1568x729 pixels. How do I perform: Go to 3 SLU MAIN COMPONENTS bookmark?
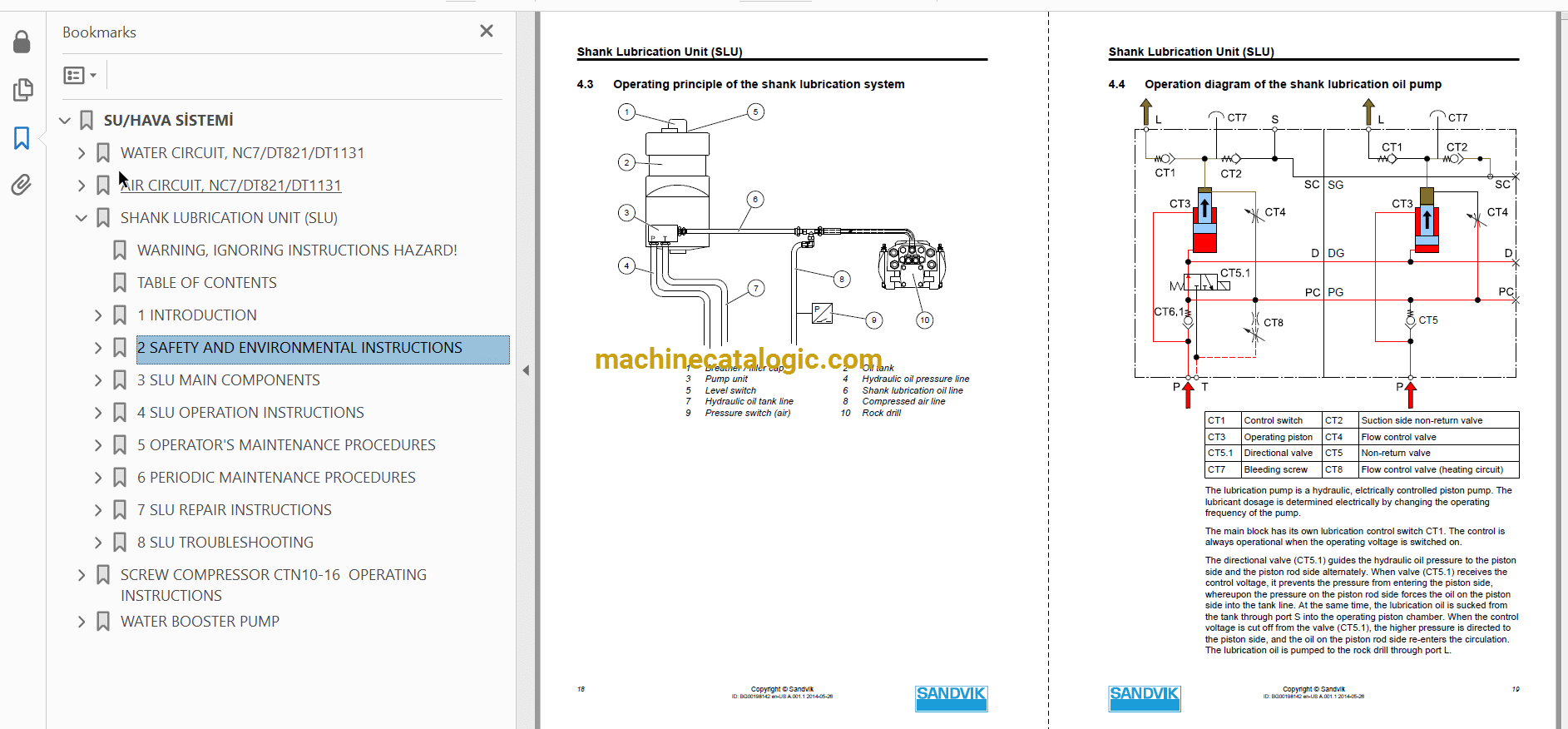[229, 380]
